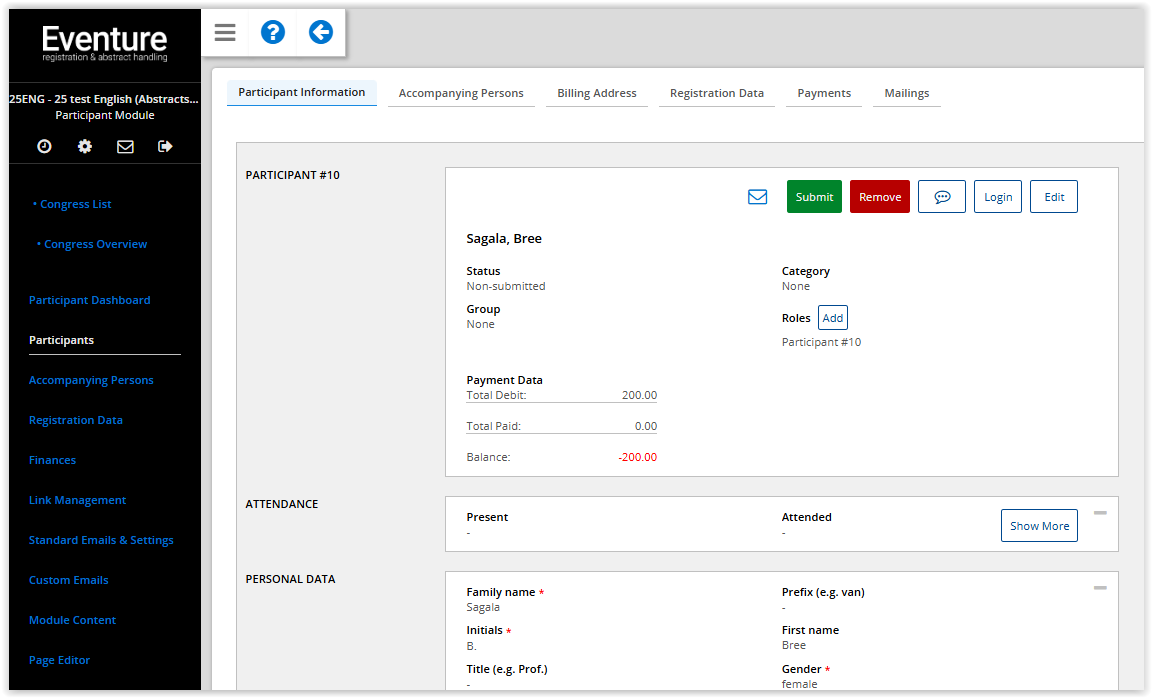Open the speech bubble comment button
This screenshot has width=1152, height=698.
tap(941, 197)
